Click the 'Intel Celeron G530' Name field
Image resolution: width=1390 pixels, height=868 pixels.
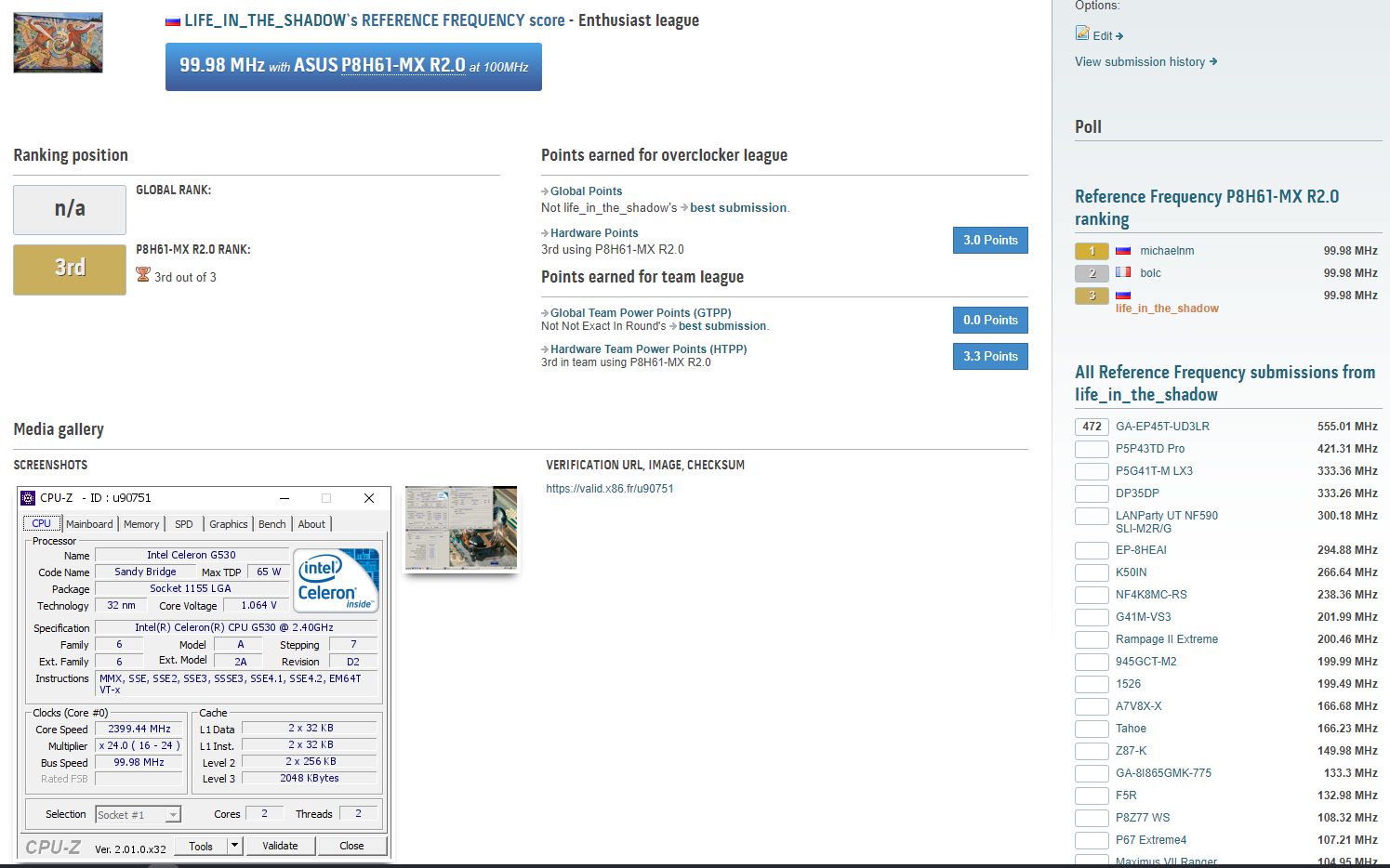[192, 555]
